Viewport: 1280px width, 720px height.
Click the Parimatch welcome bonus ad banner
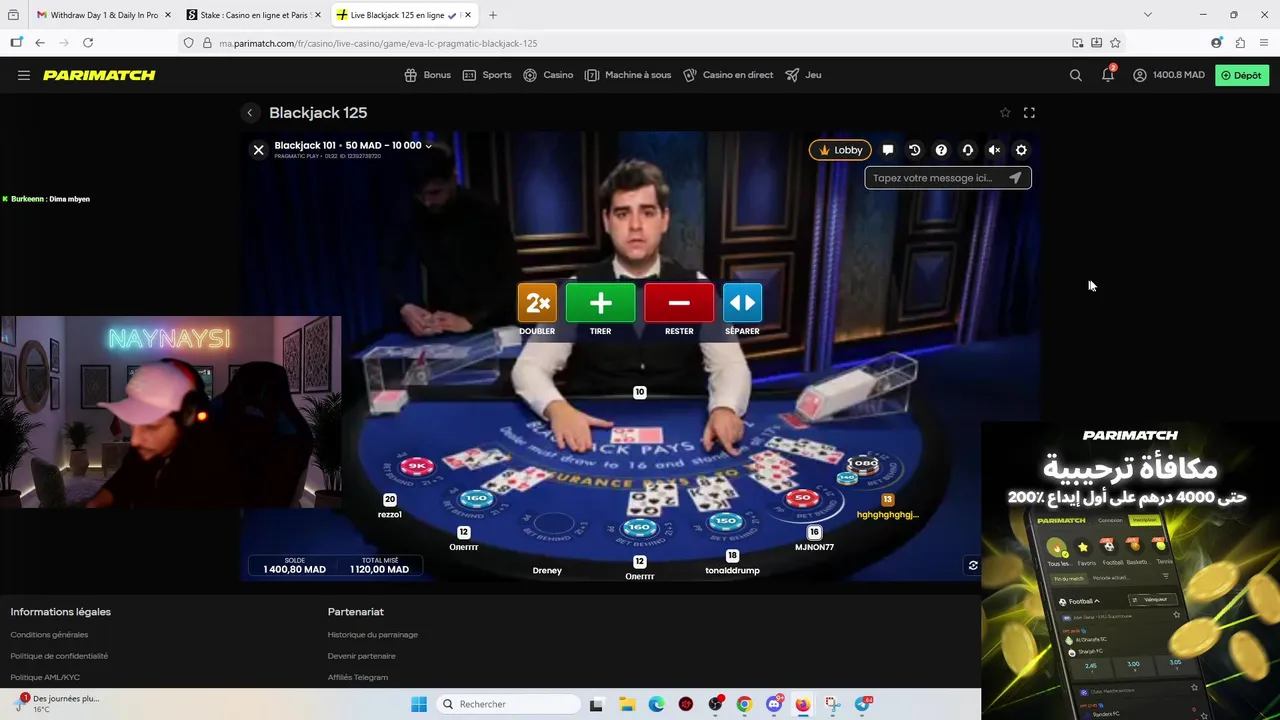(1130, 570)
